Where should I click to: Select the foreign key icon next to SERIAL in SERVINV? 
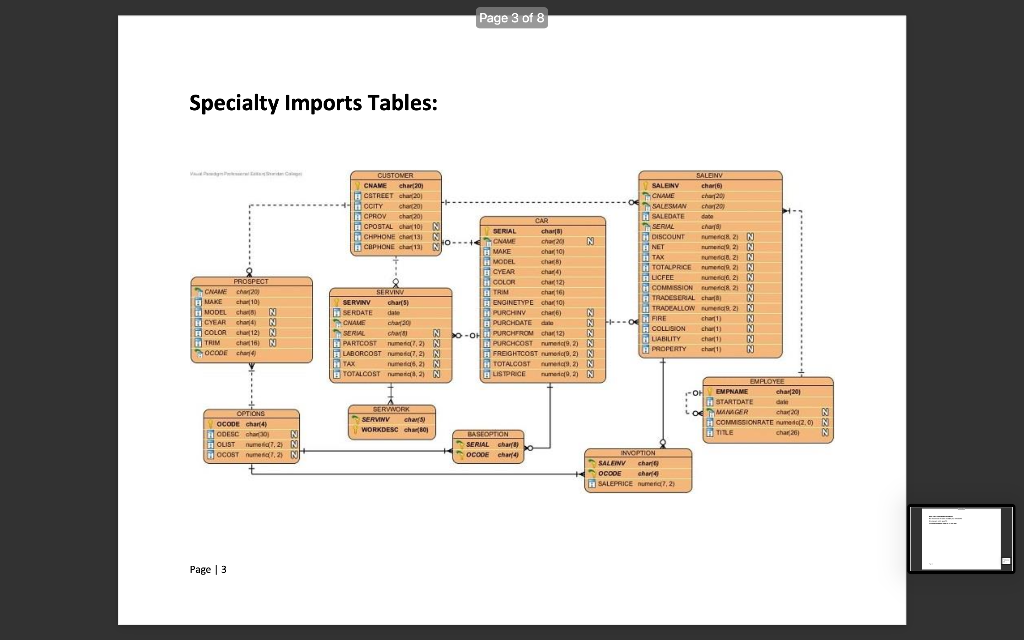(336, 333)
